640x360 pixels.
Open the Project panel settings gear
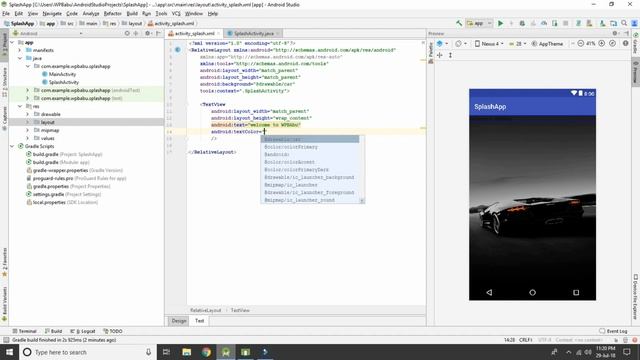click(148, 33)
